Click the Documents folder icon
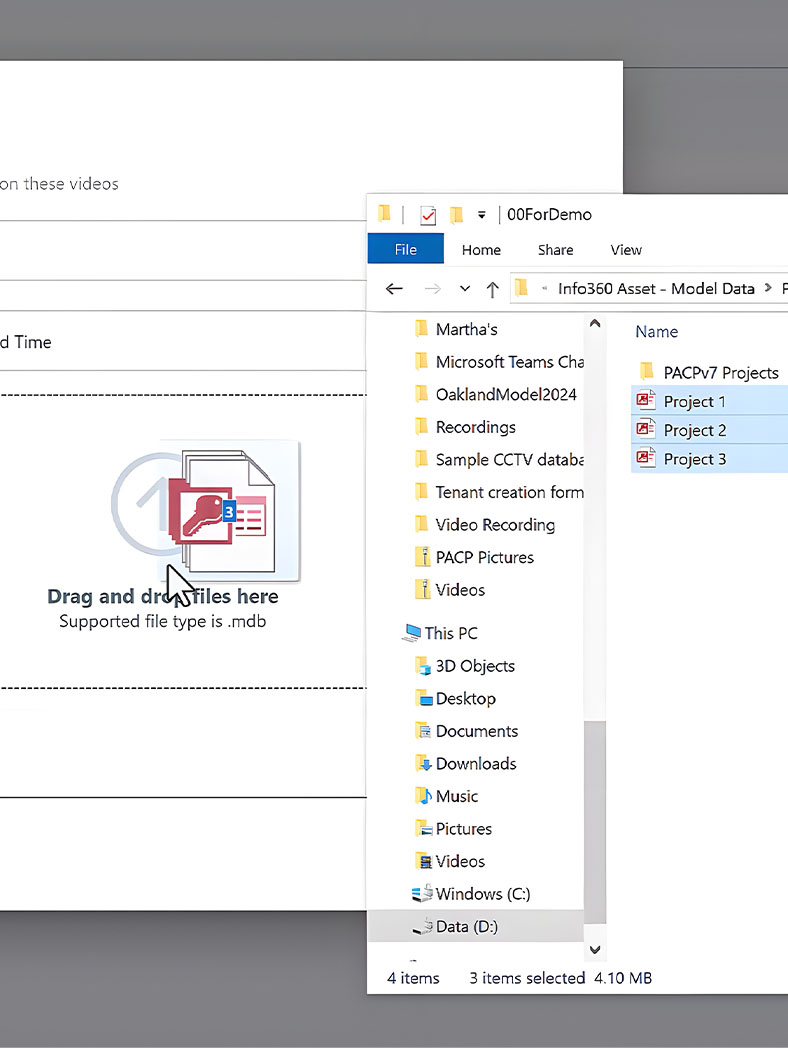Screen dimensions: 788x1048 coord(423,731)
